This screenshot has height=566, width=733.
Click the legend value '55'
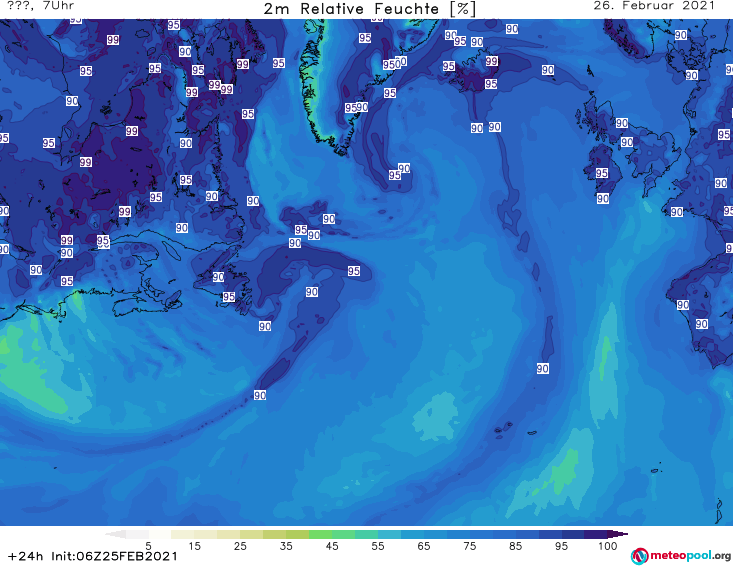click(x=378, y=546)
